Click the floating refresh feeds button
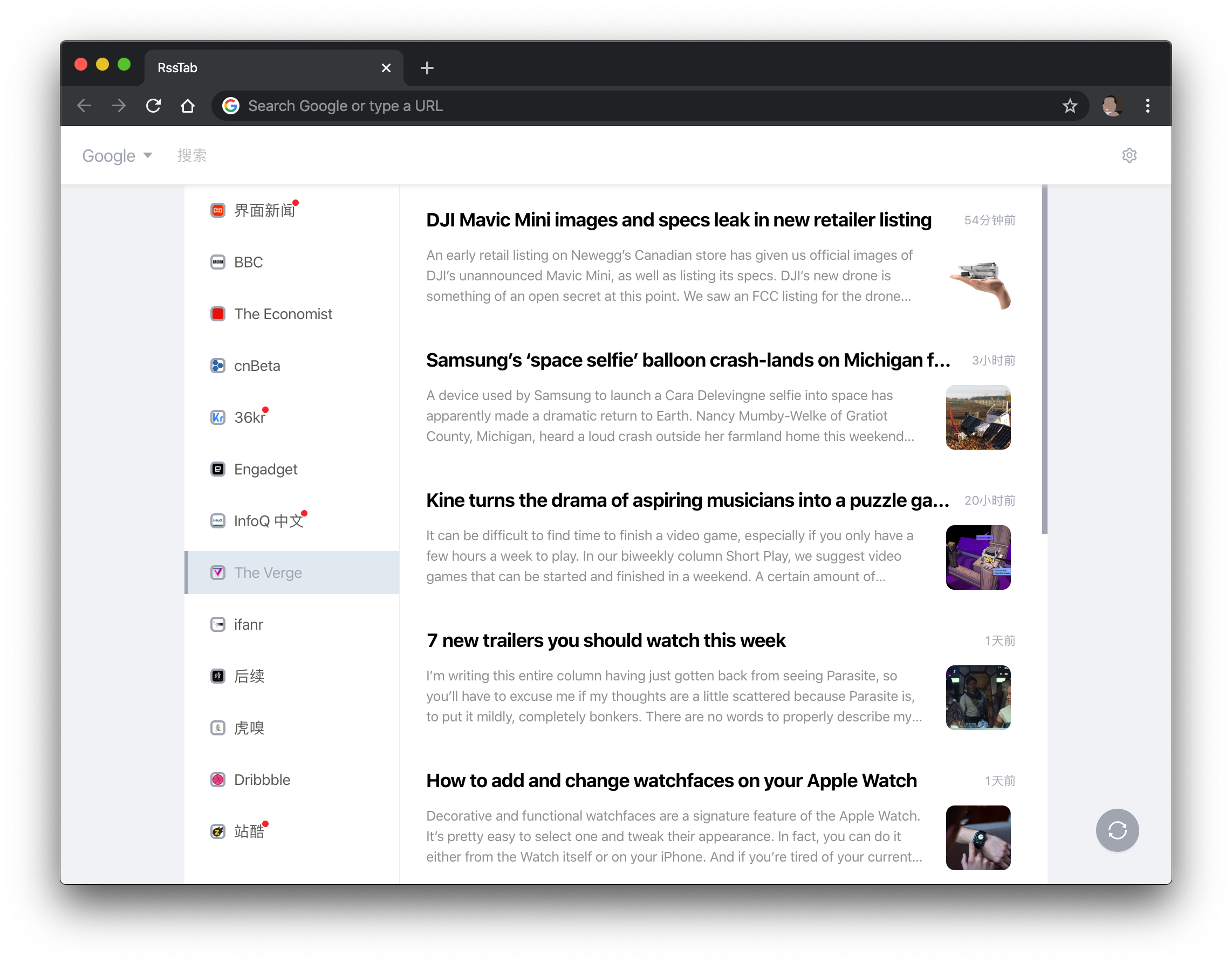This screenshot has width=1232, height=964. (1117, 830)
